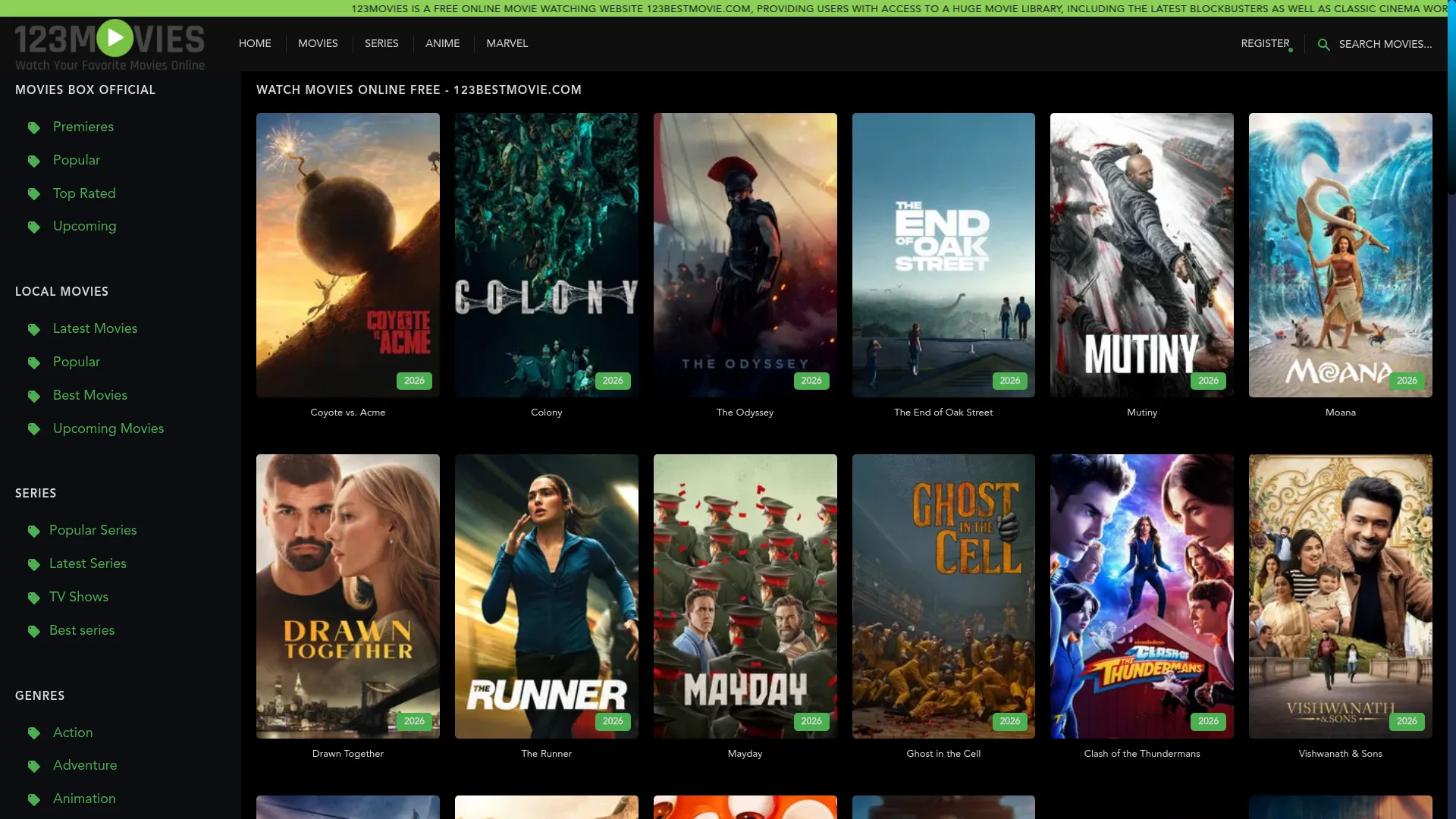Open the Best series link
This screenshot has width=1456, height=819.
tap(82, 630)
